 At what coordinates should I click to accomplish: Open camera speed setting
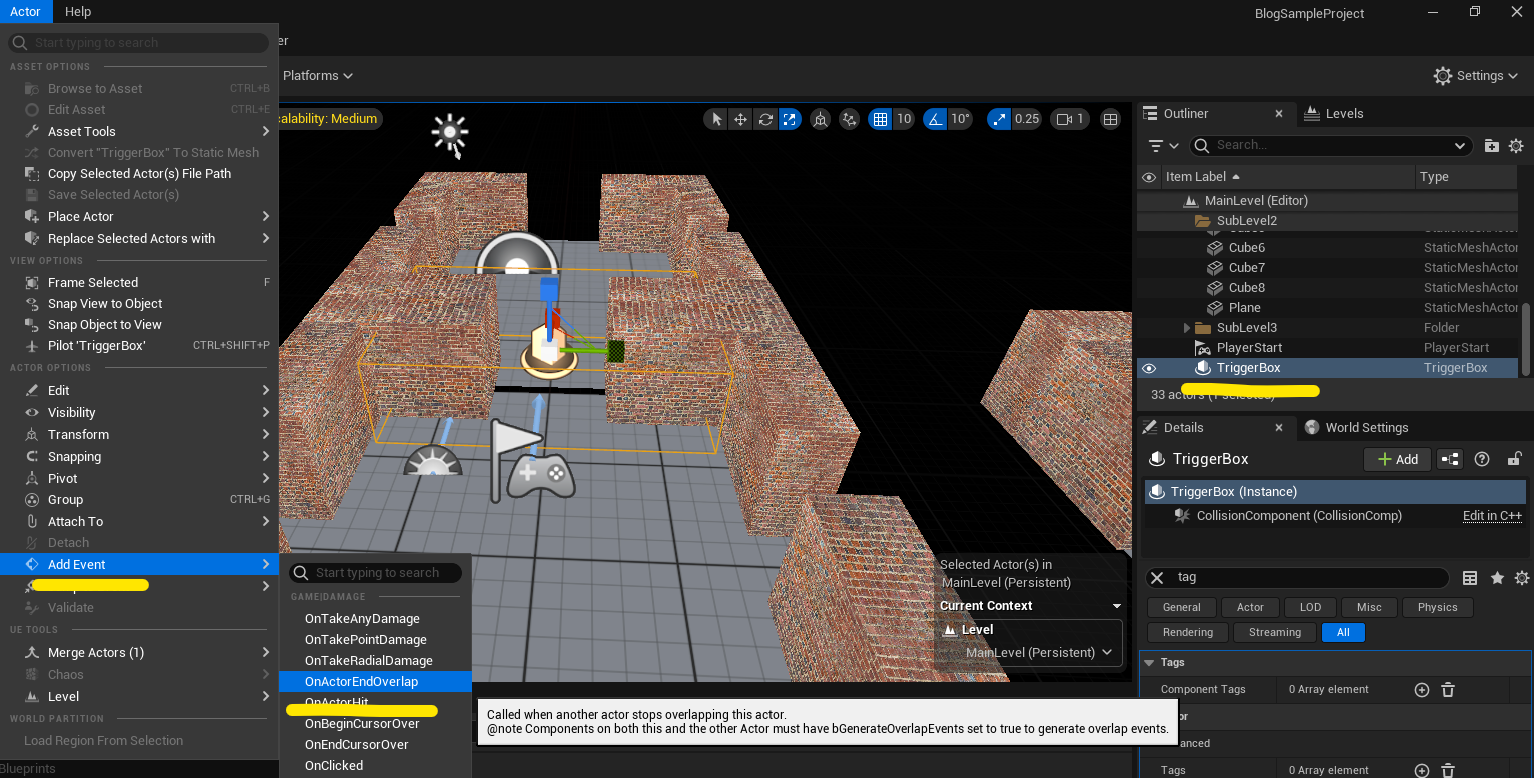[1070, 119]
